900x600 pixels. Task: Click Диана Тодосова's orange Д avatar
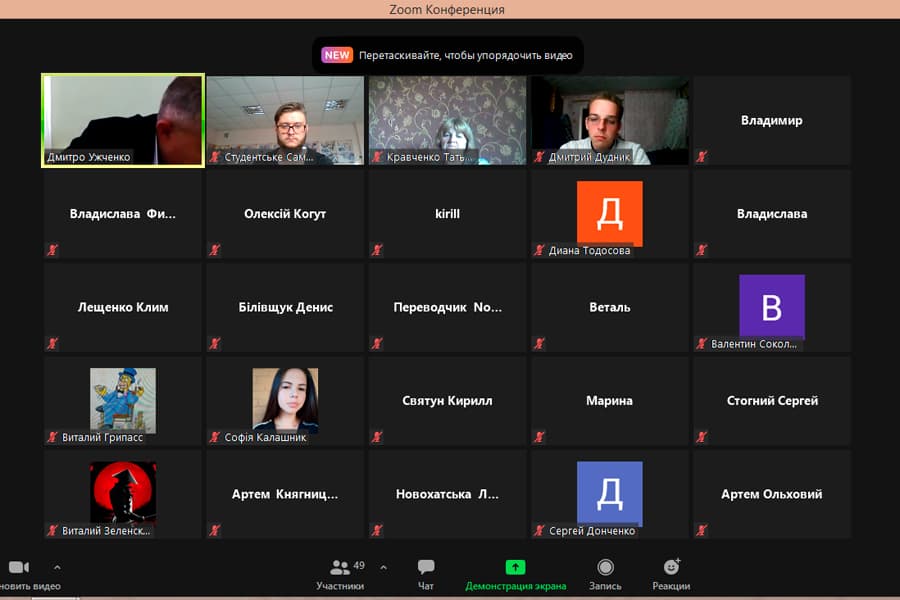coord(610,214)
